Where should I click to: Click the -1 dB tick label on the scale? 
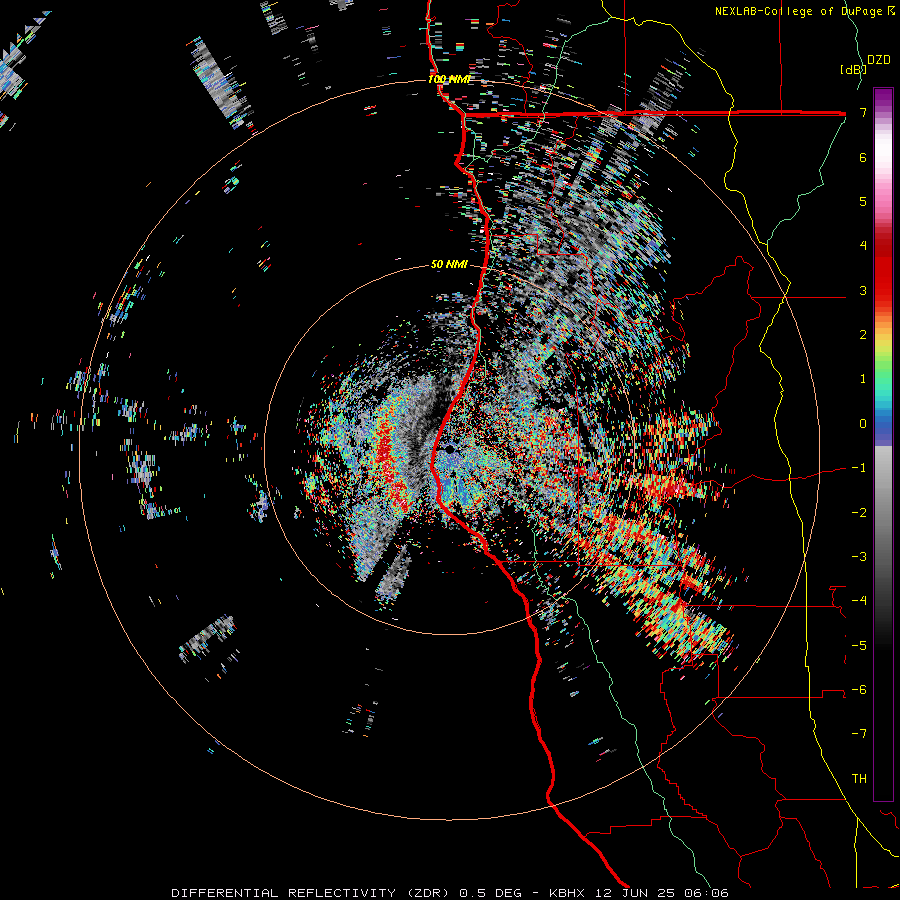click(859, 468)
